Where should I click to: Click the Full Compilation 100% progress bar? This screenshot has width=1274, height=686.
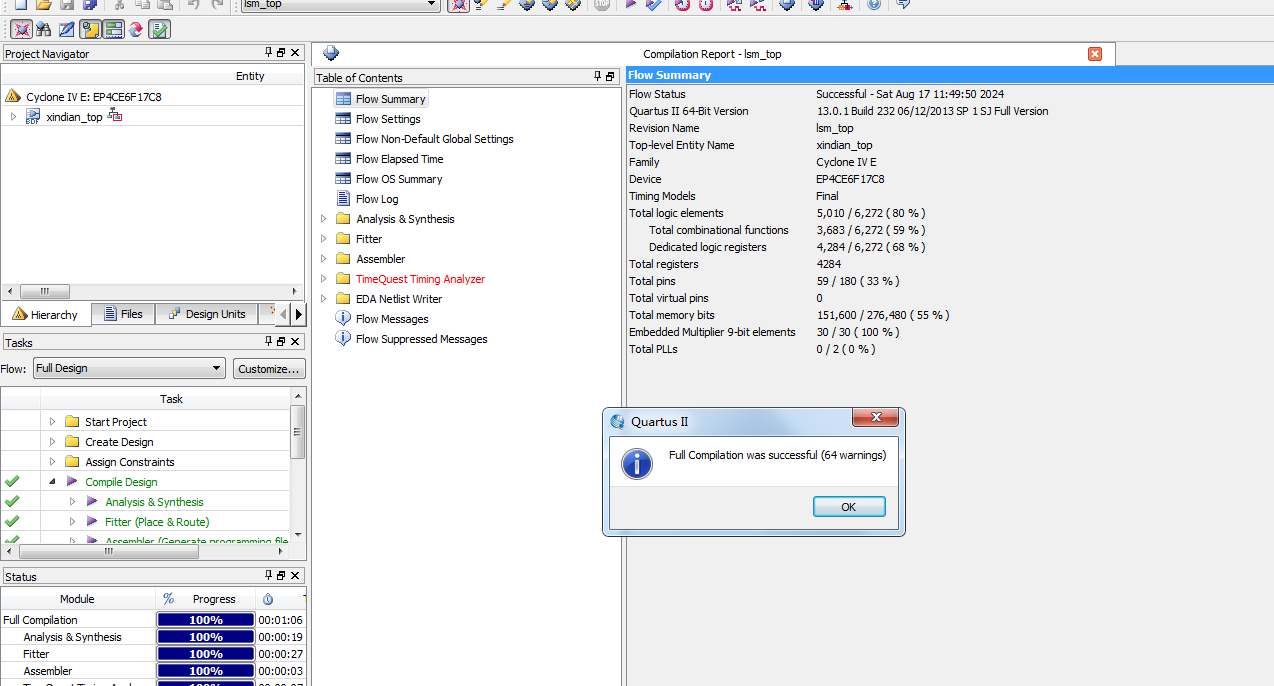(206, 620)
